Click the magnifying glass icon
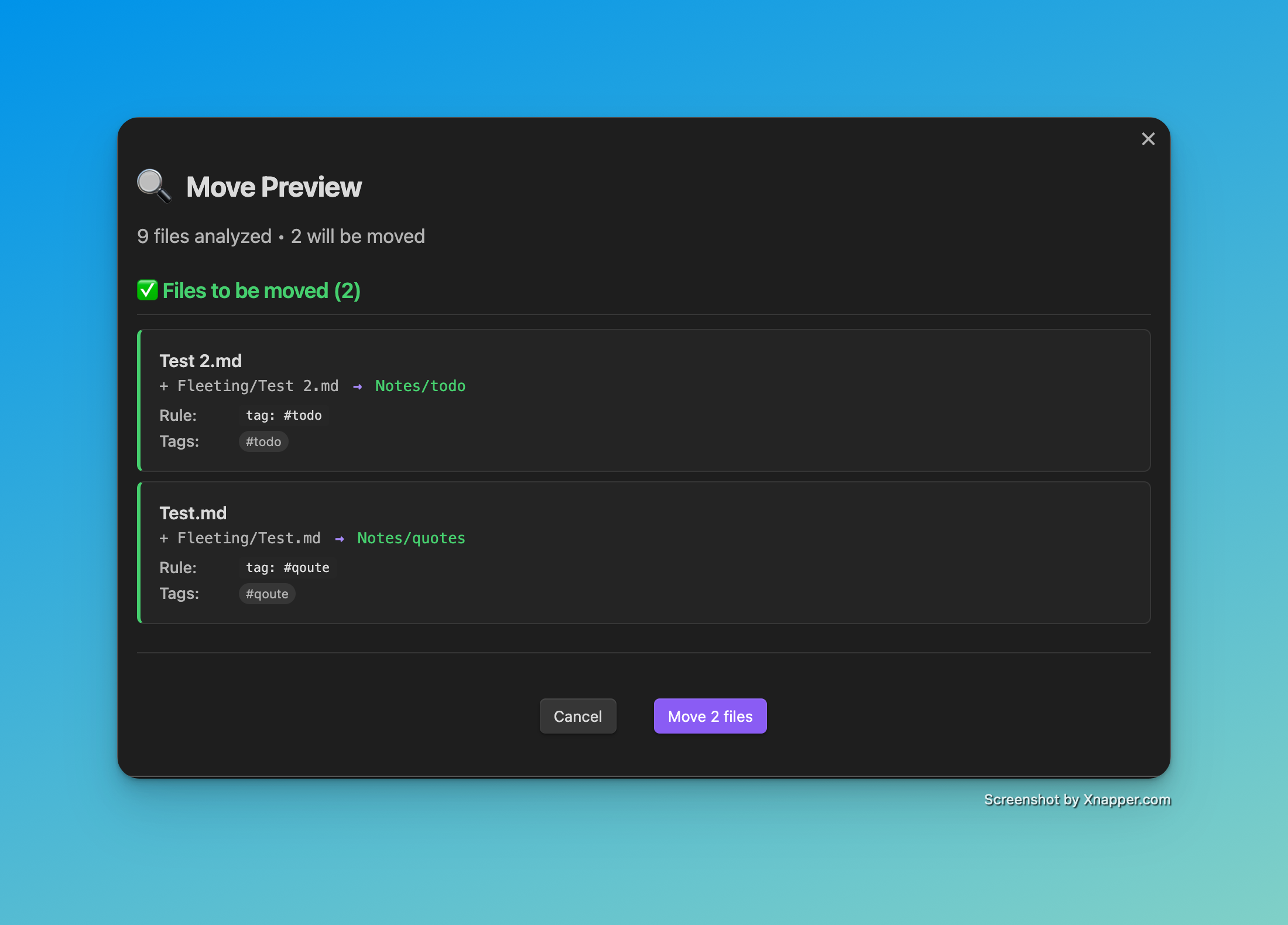The width and height of the screenshot is (1288, 925). tap(154, 186)
